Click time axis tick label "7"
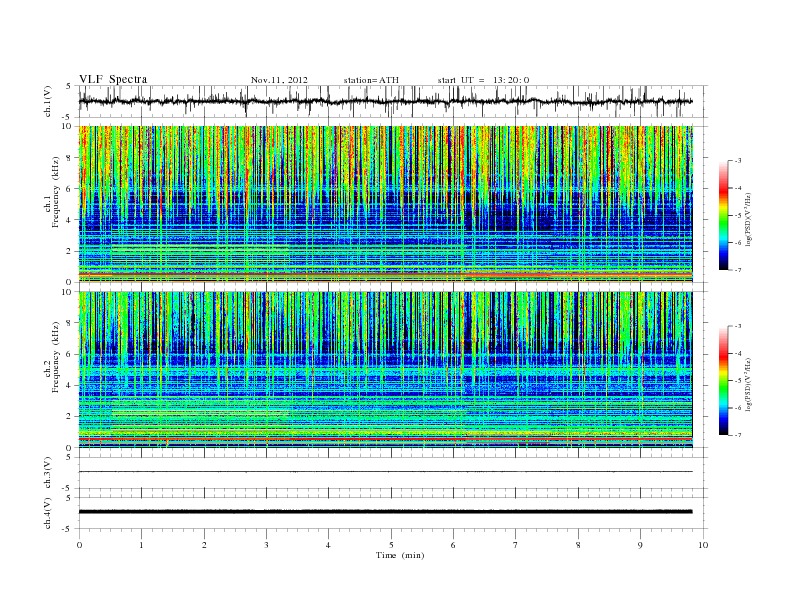 (516, 545)
